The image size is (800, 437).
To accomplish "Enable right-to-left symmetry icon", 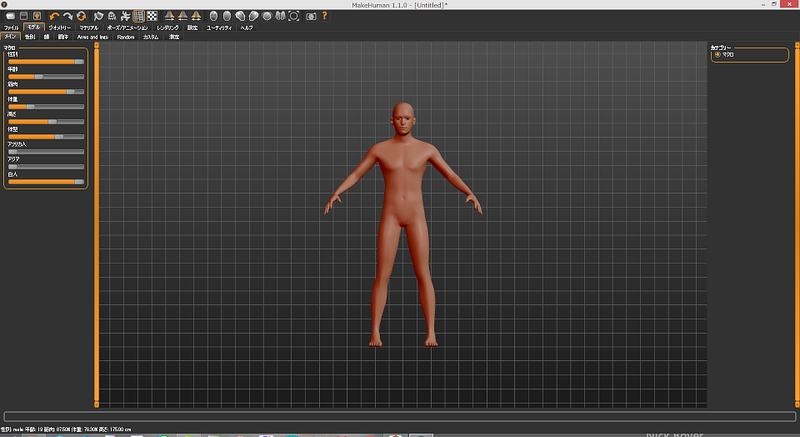I will pos(169,16).
